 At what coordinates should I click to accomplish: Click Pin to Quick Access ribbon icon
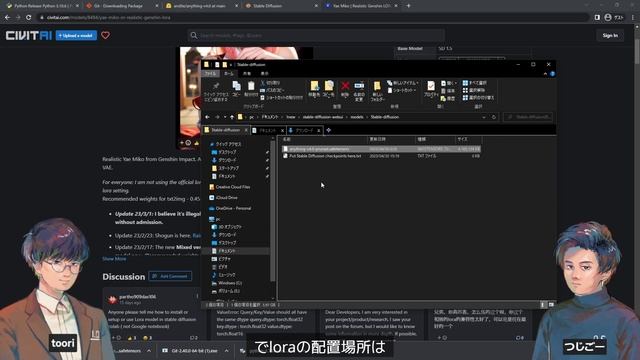216,91
